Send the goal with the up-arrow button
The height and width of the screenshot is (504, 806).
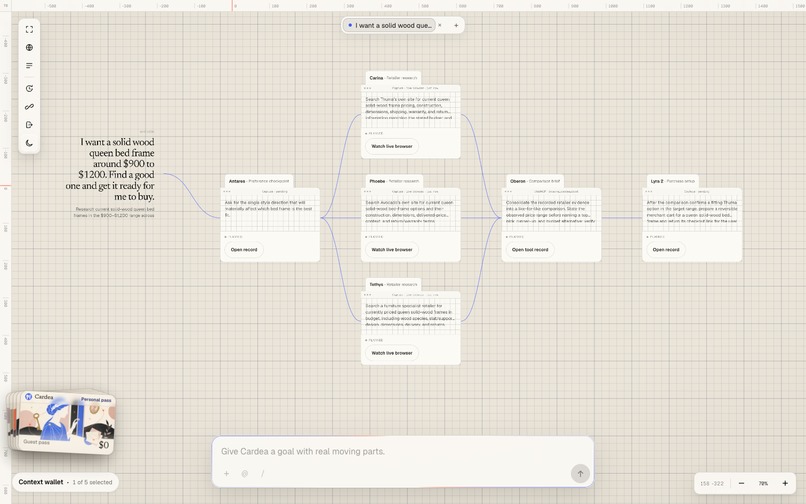[x=580, y=474]
